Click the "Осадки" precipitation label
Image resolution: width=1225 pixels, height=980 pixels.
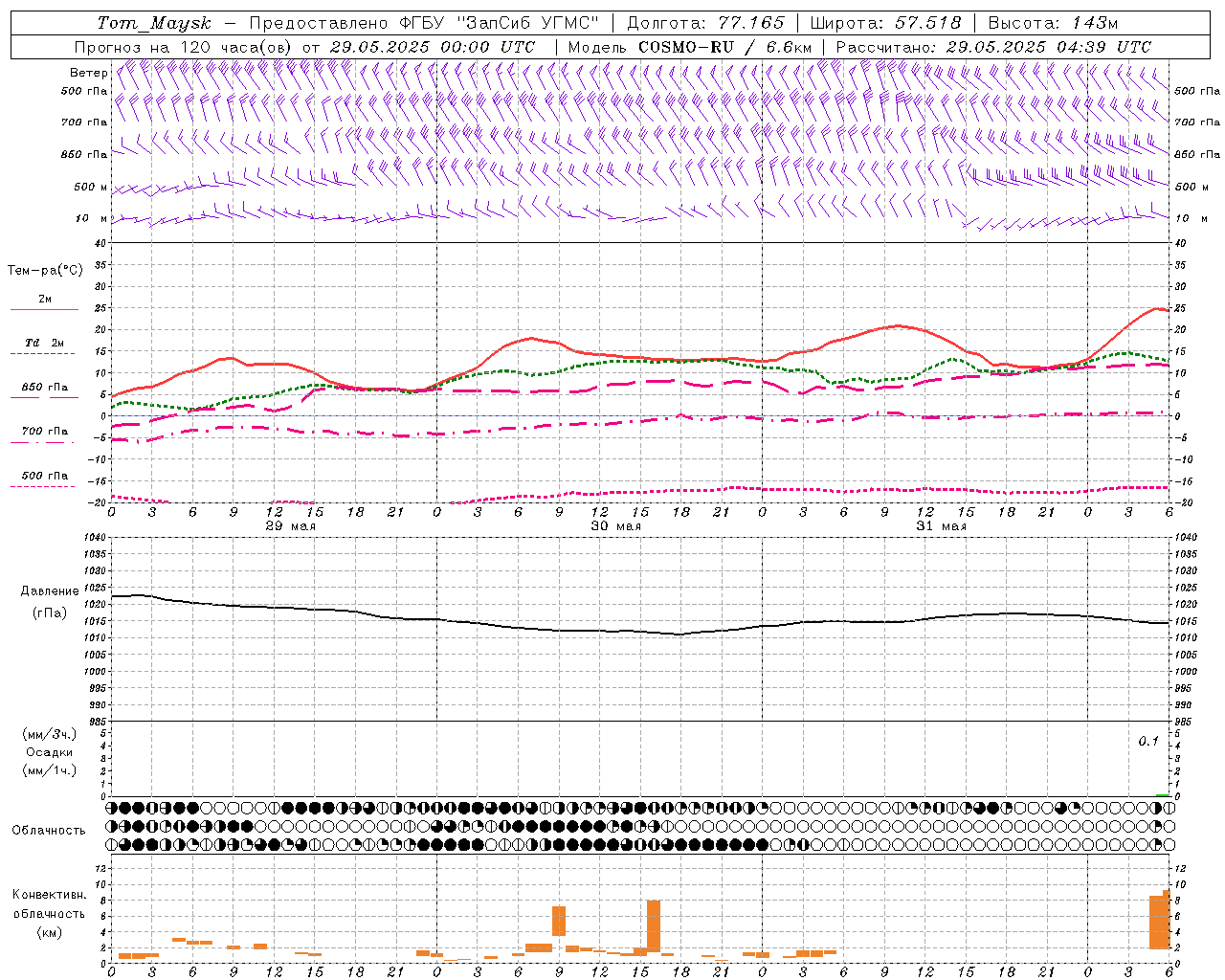click(x=50, y=752)
